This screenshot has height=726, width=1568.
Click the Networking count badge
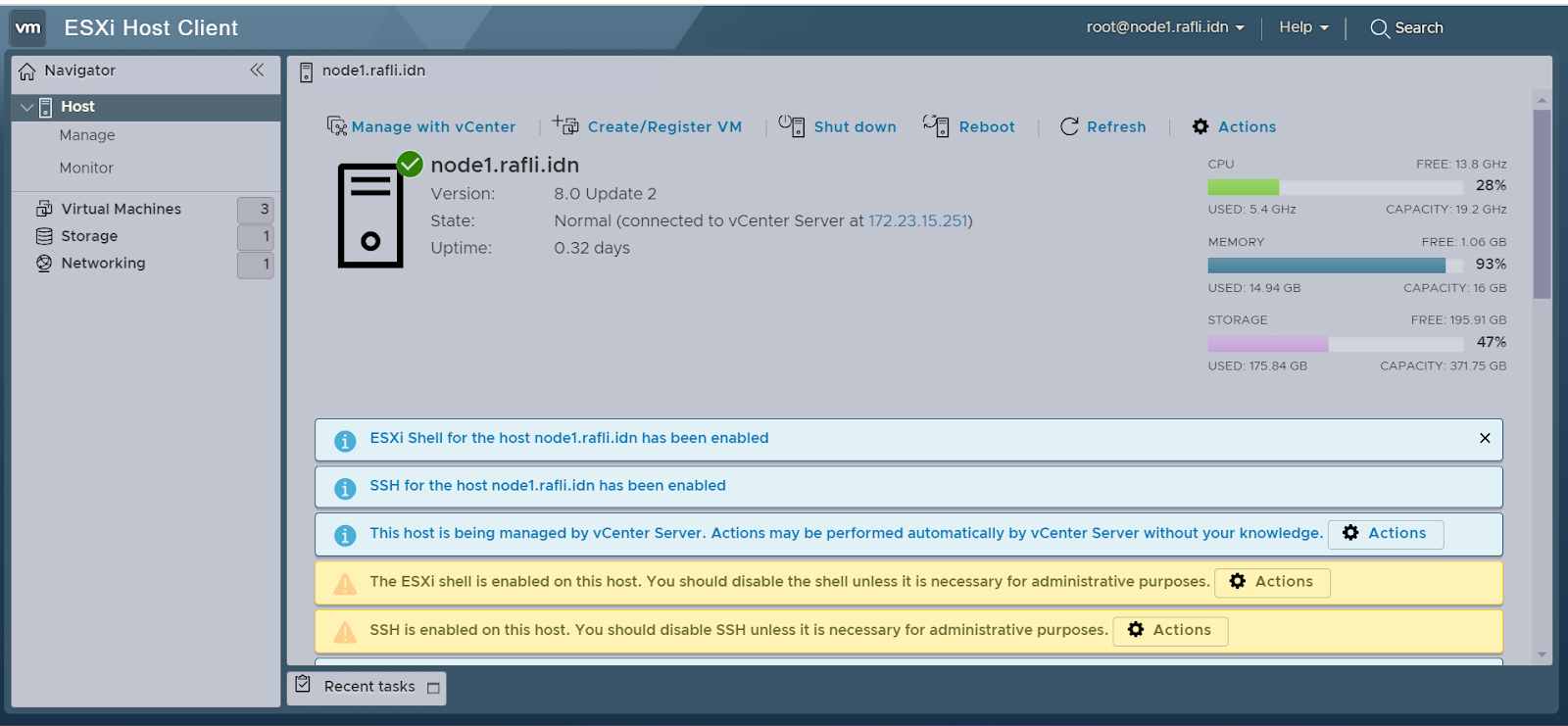(256, 264)
